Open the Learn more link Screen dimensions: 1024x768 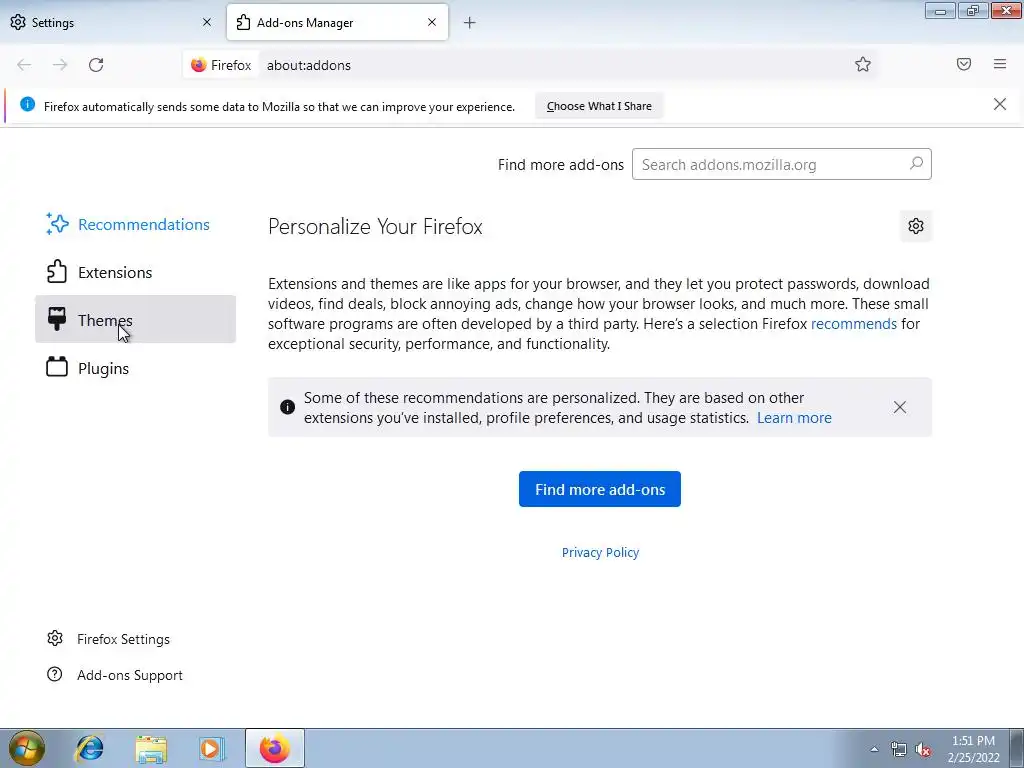[x=794, y=418]
